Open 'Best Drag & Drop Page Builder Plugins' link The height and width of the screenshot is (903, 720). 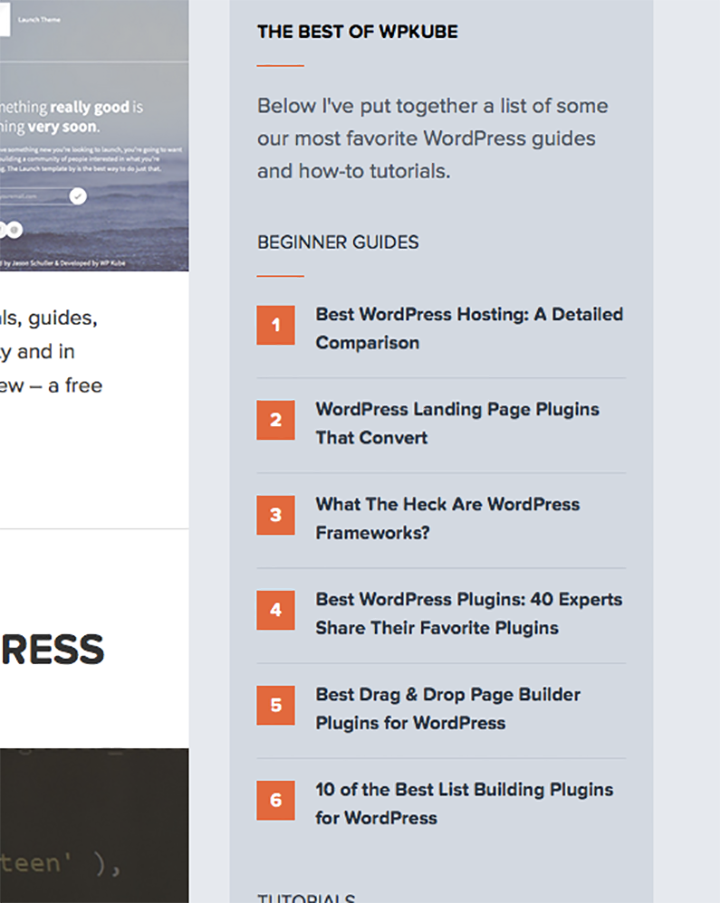448,708
